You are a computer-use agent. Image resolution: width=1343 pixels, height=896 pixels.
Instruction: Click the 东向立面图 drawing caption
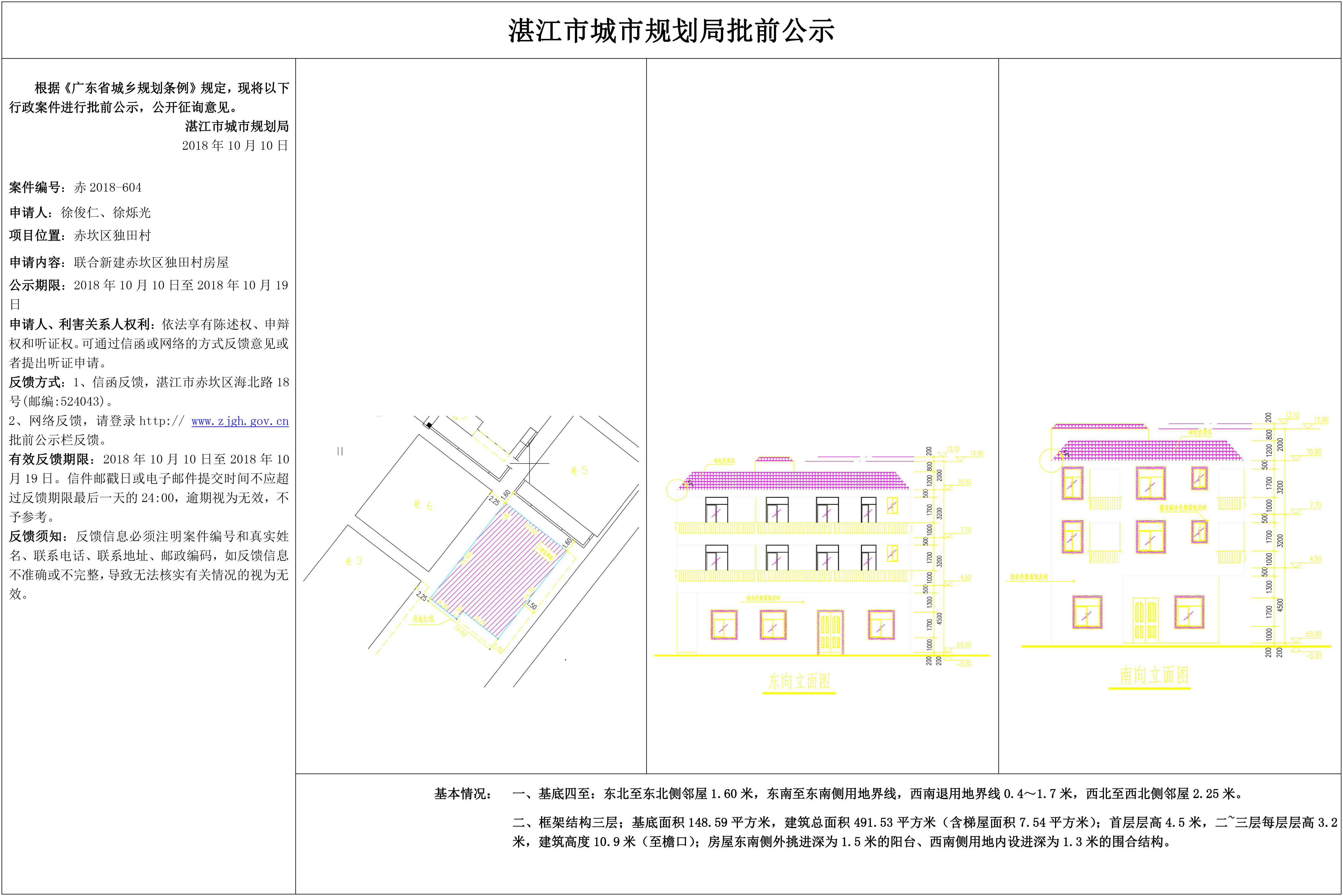[x=798, y=680]
